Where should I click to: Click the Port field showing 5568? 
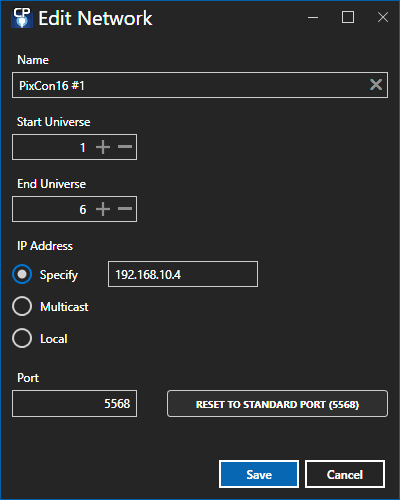pos(74,403)
